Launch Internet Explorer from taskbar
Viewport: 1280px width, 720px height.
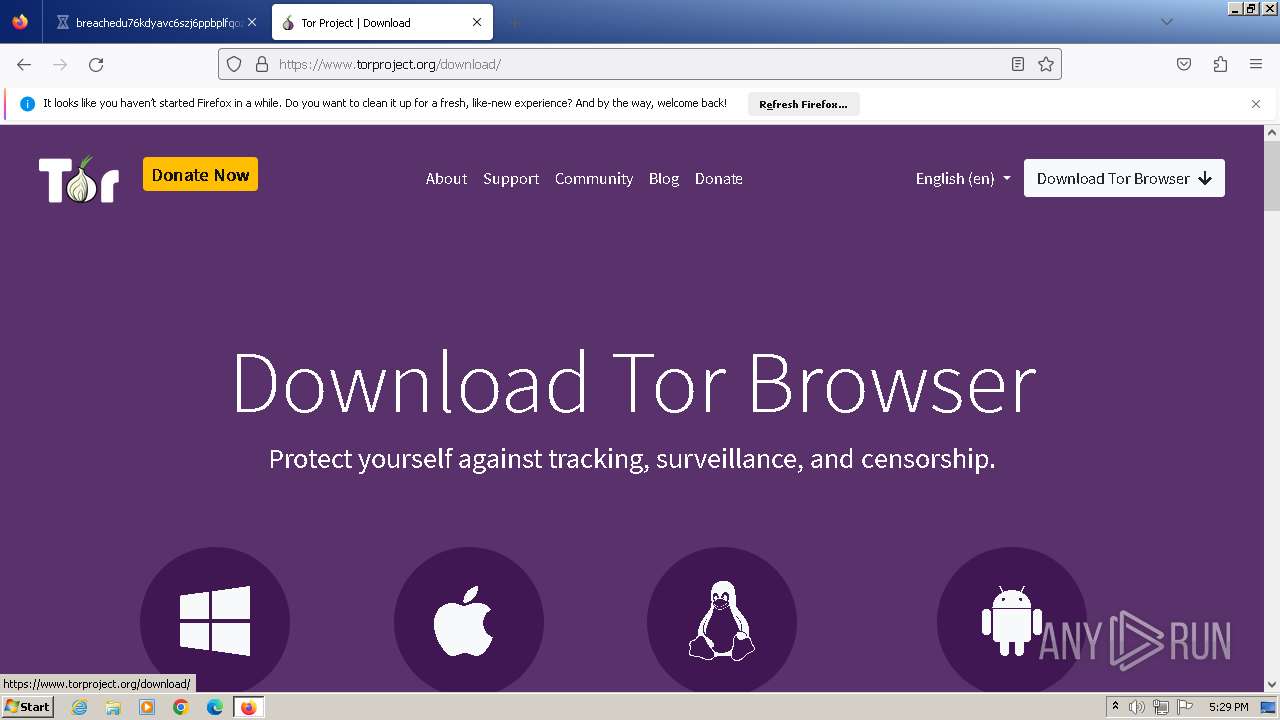click(80, 707)
